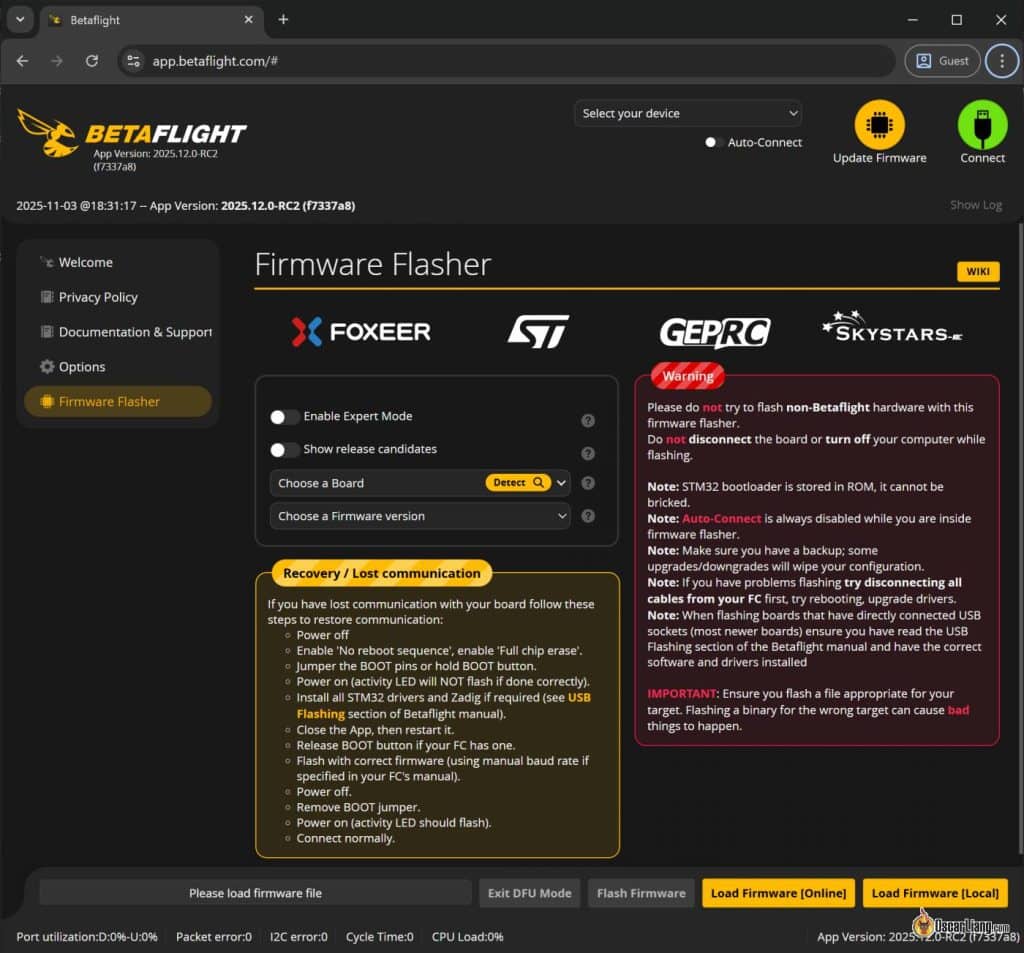Click the Update Firmware chip icon

(879, 124)
